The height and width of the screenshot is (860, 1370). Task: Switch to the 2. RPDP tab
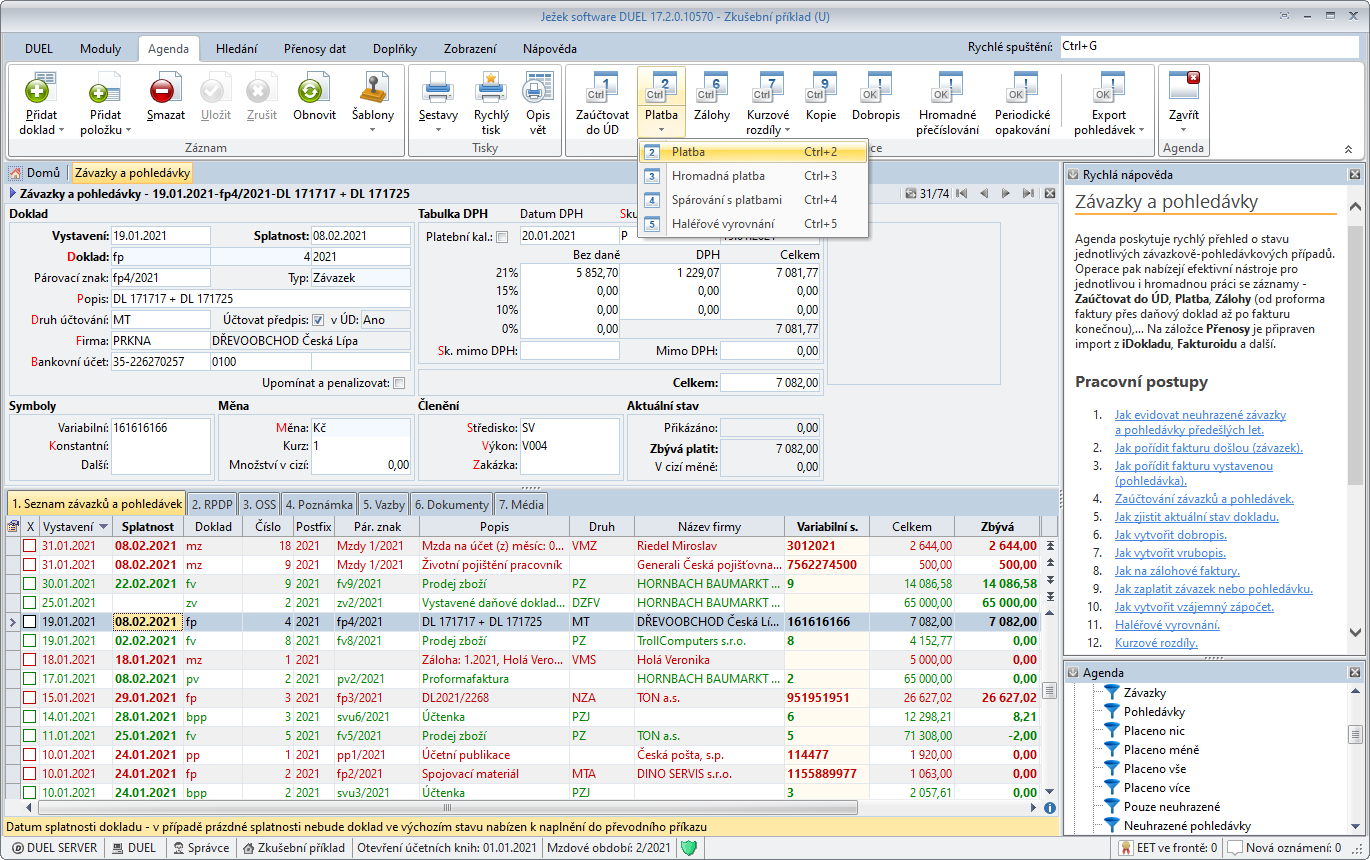pos(214,505)
